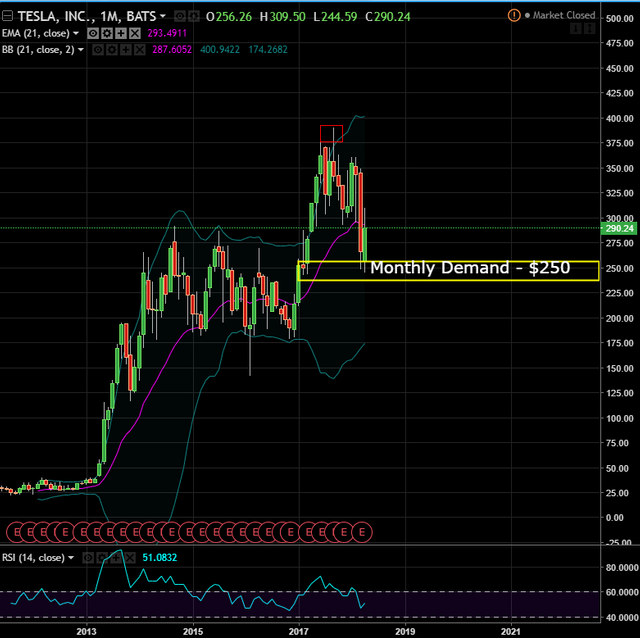Click the open price 256.26
Screen dimensions: 640x638
click(x=234, y=16)
